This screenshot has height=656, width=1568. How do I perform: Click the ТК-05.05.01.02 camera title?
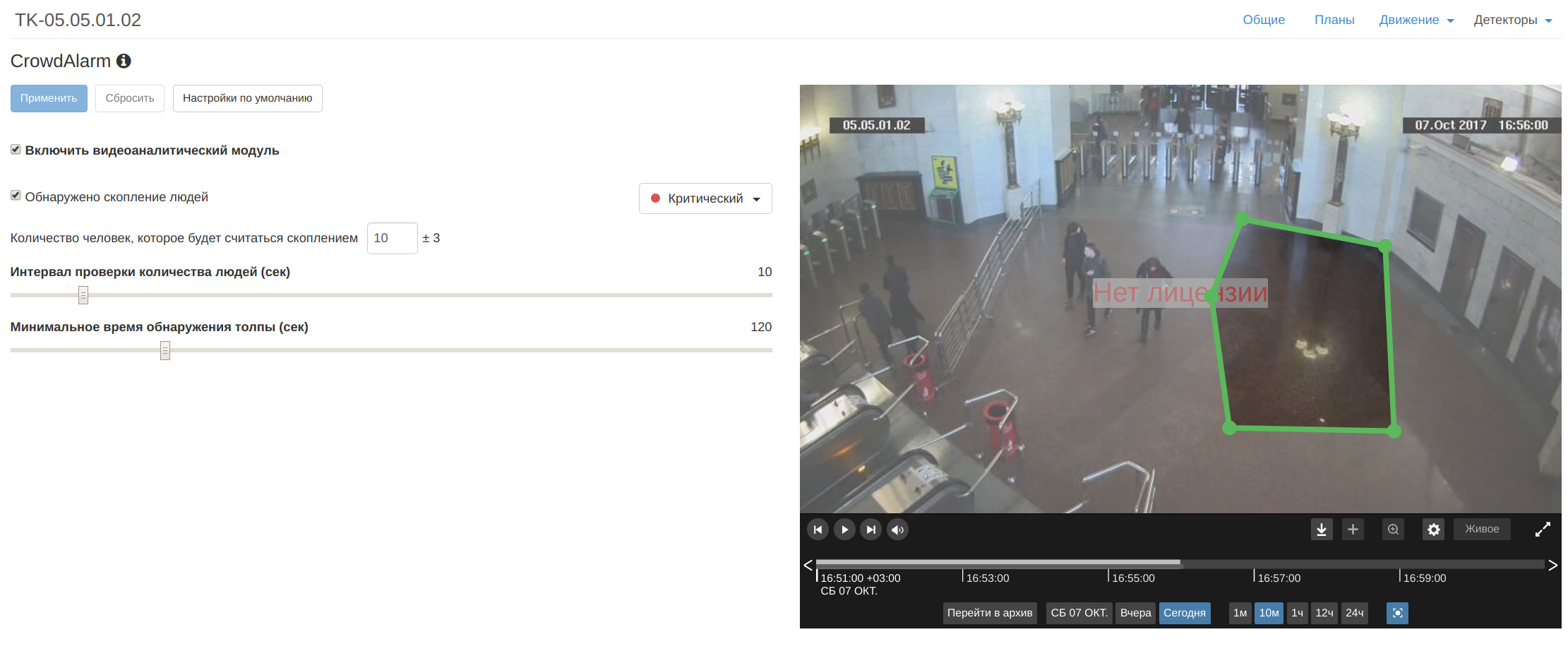coord(78,20)
